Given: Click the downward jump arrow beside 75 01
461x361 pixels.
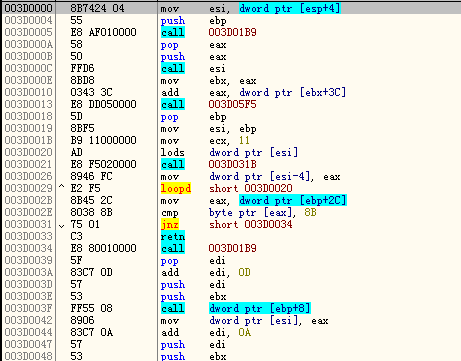Looking at the screenshot, I should coord(61,226).
